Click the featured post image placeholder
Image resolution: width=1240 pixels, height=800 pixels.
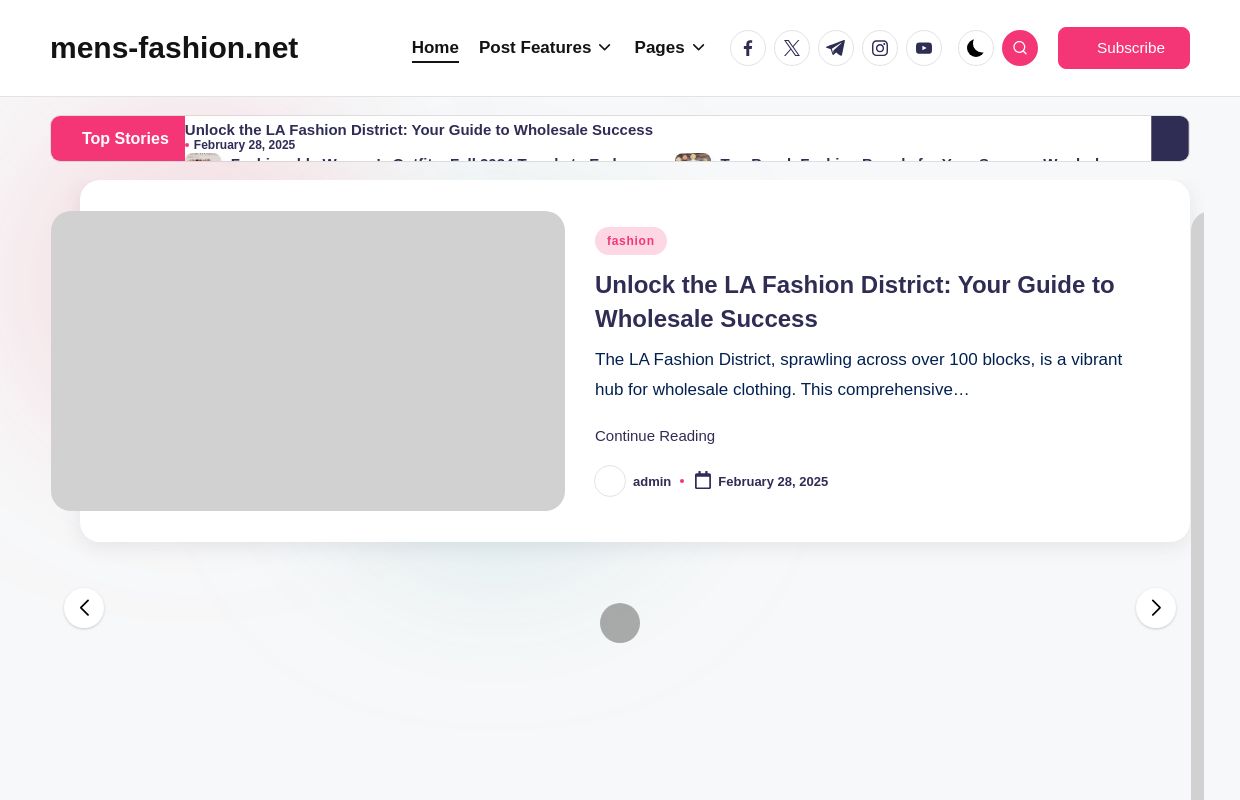(x=308, y=361)
